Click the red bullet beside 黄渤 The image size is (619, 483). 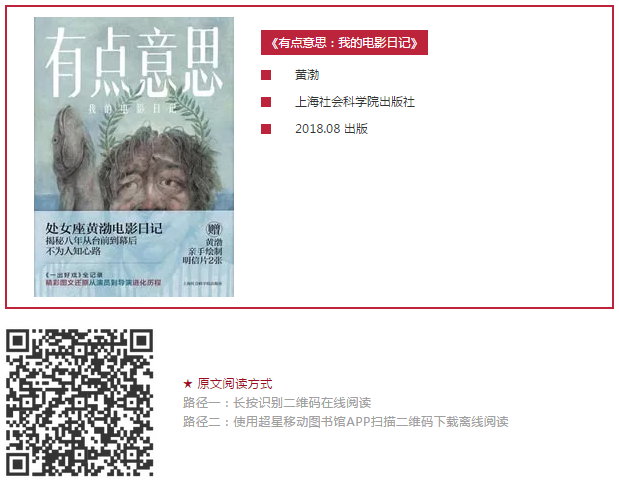(x=266, y=75)
